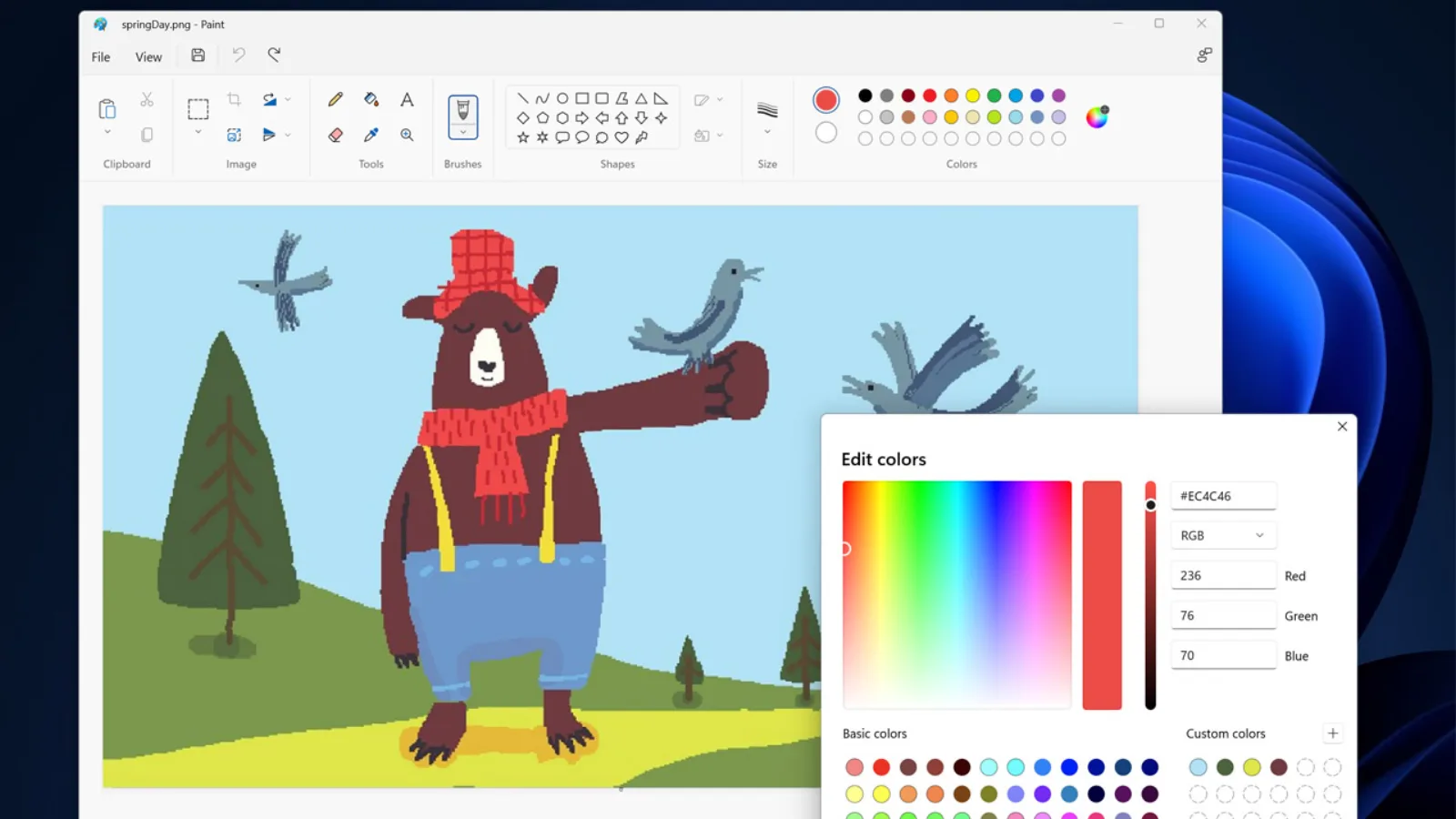Screen dimensions: 1456x819
Task: Select the Pentagon shape
Action: tap(542, 118)
